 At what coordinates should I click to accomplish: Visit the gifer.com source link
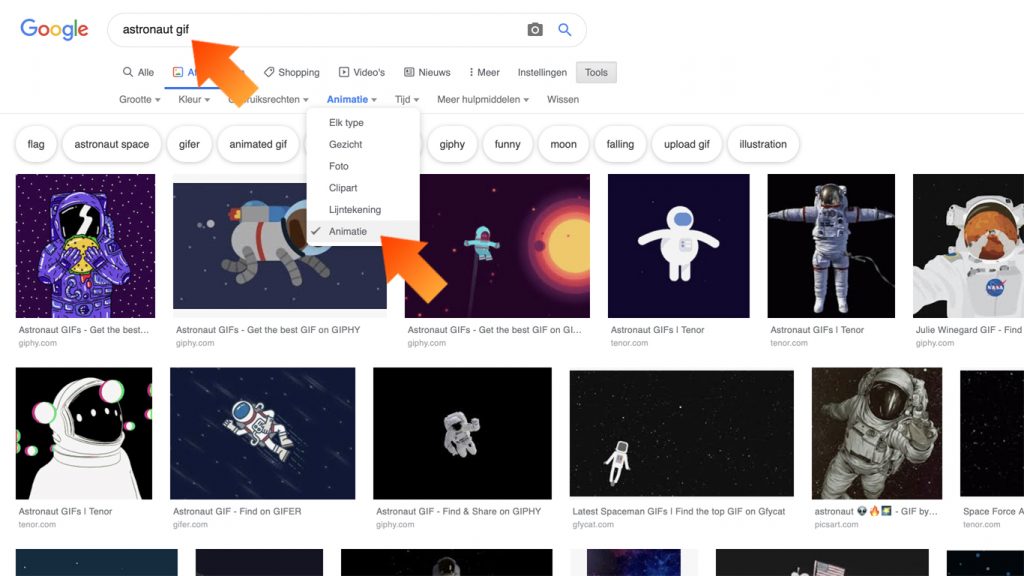190,524
